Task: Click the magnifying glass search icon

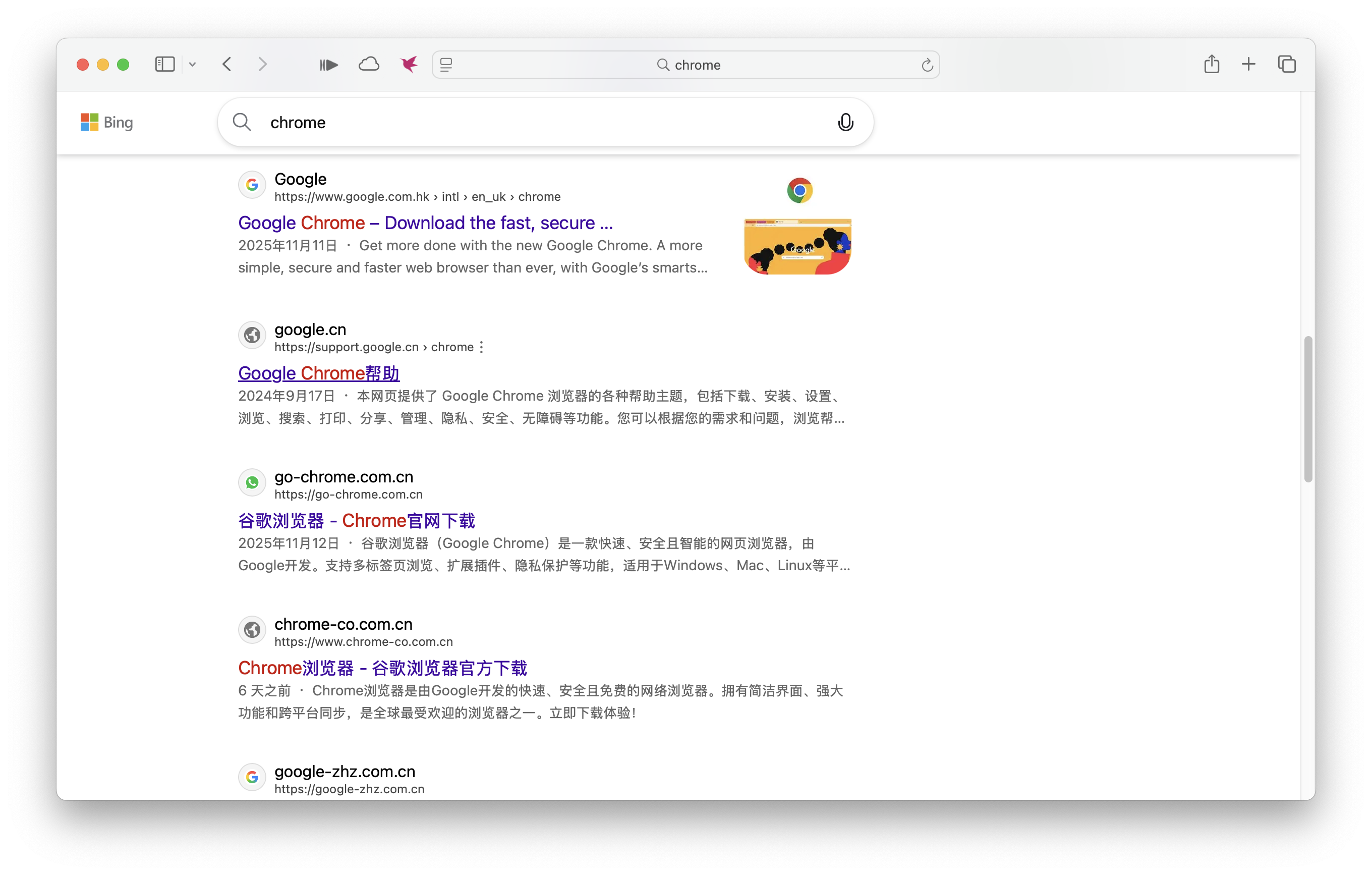Action: (242, 122)
